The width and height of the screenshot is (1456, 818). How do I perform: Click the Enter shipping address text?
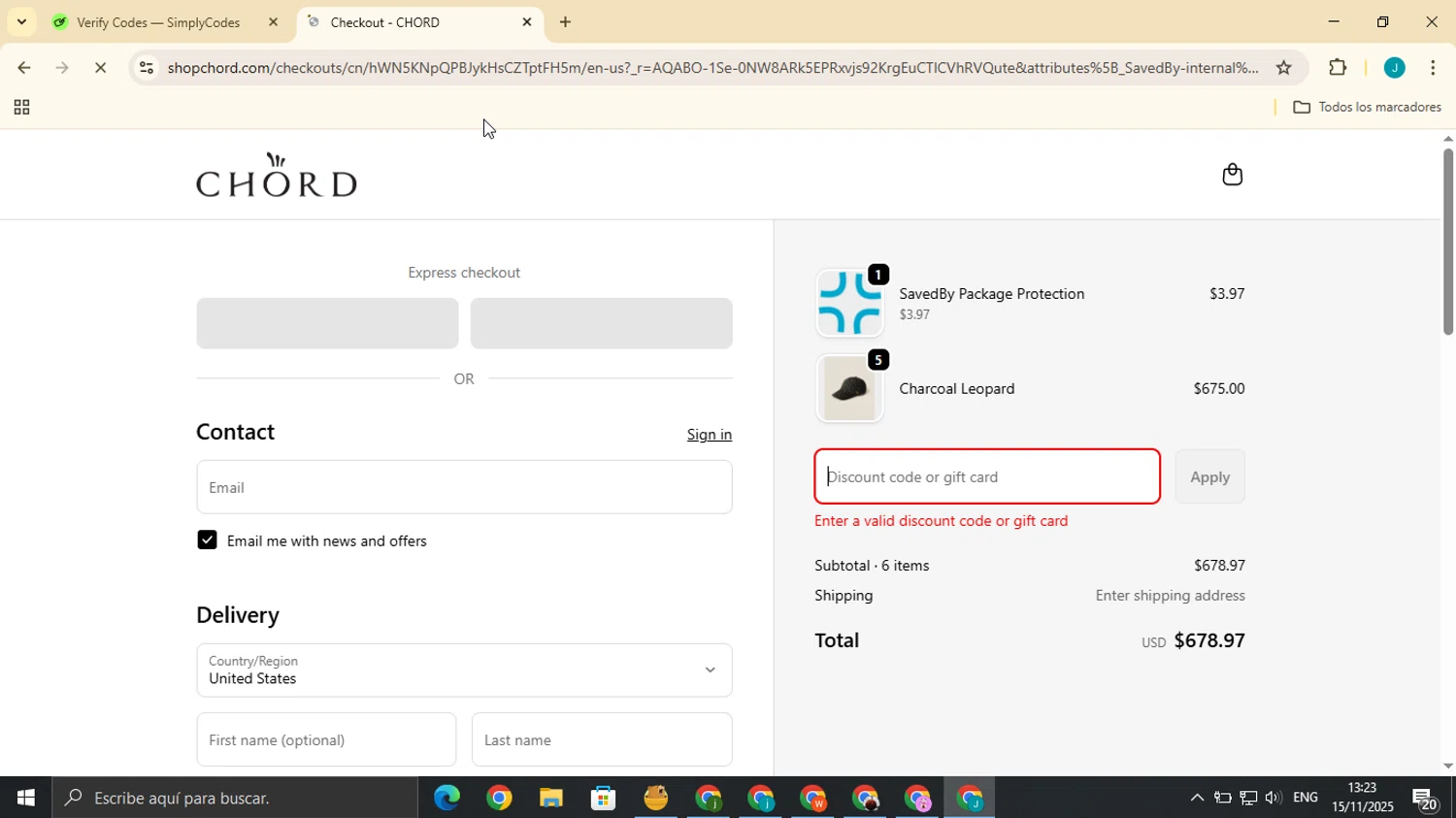coord(1170,595)
